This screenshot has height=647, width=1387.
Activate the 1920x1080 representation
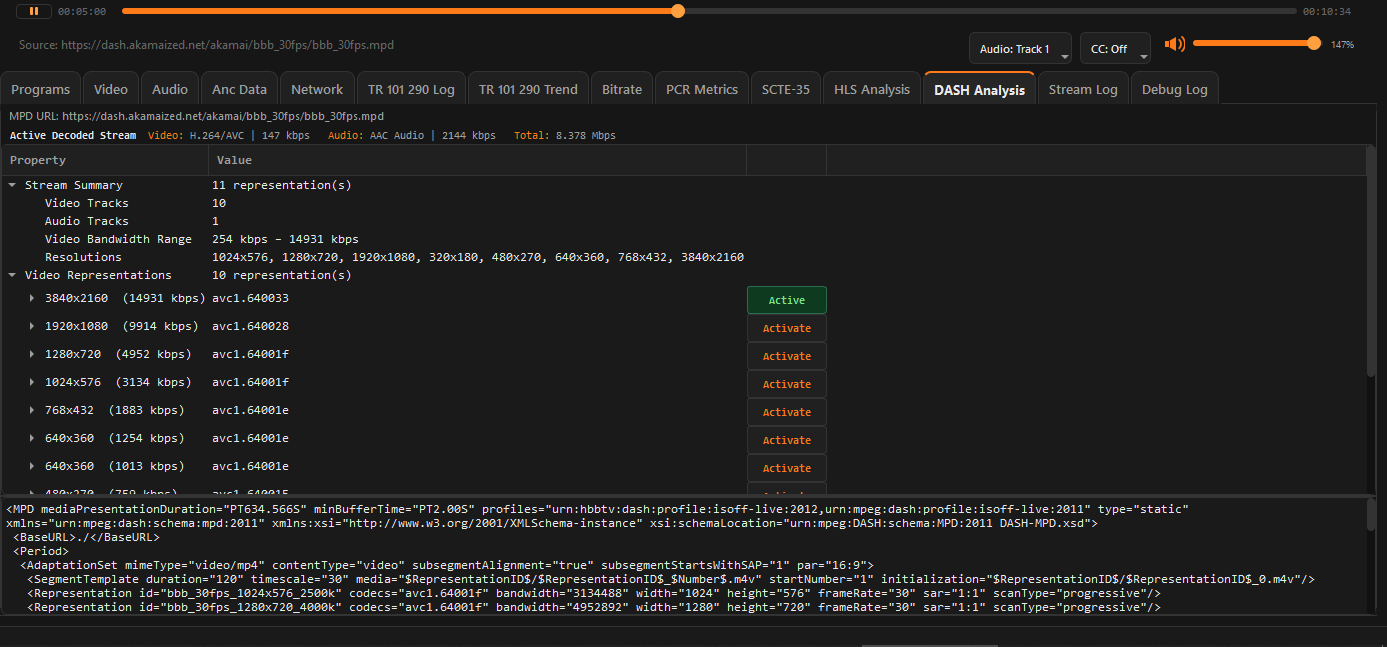pyautogui.click(x=786, y=329)
